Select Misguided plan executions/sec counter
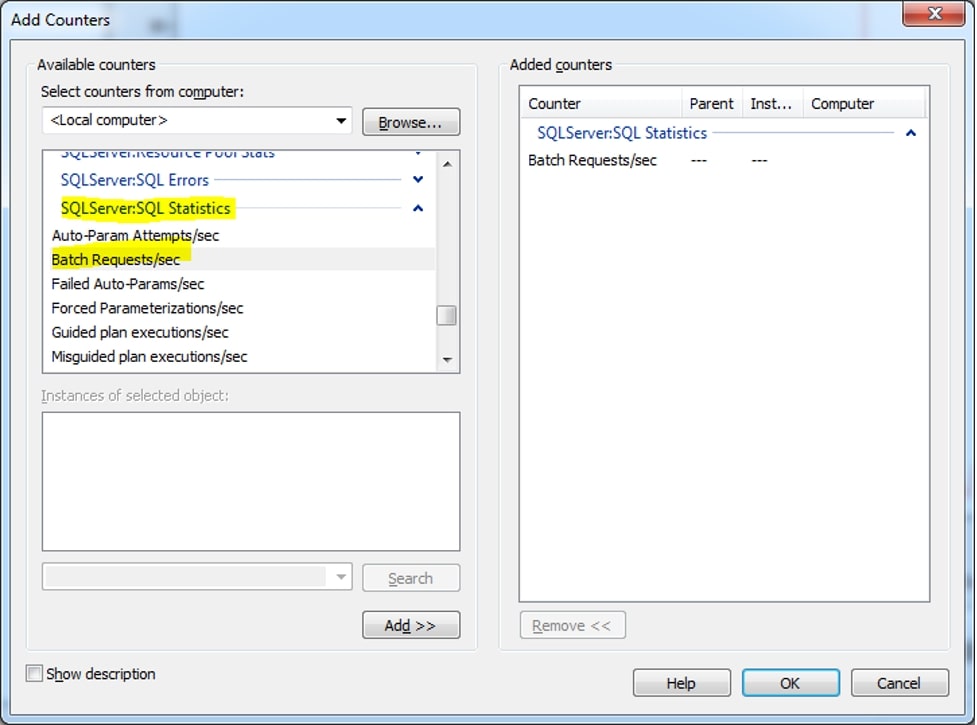 149,357
